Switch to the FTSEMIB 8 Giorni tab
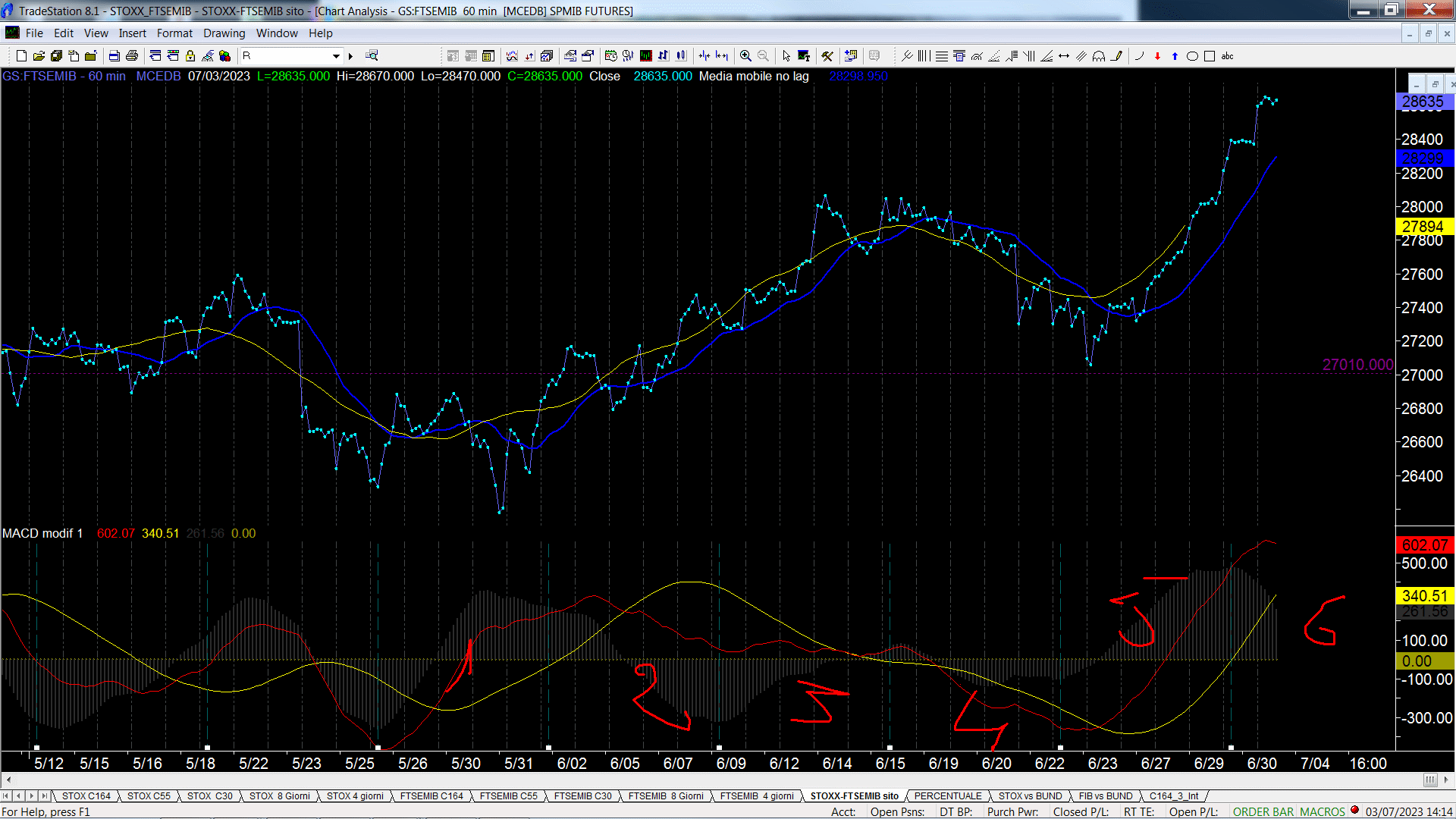This screenshot has height=819, width=1456. coord(666,796)
